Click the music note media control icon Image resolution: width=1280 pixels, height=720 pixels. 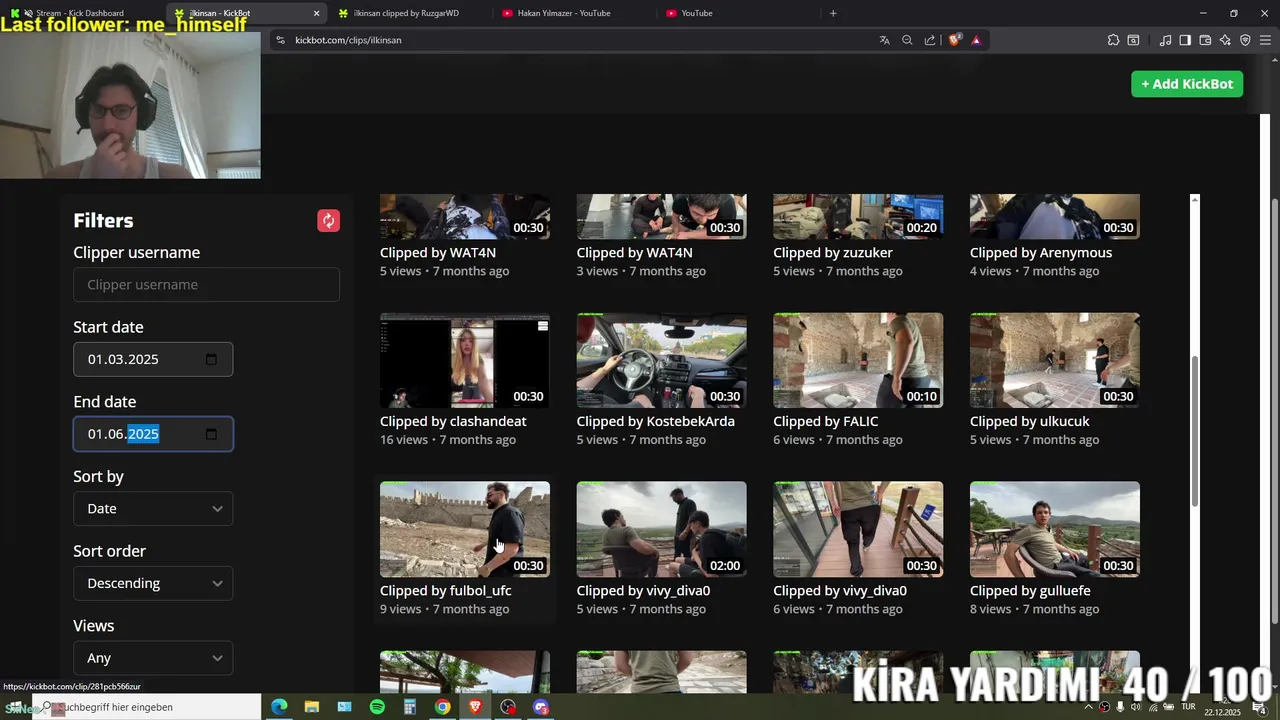pyautogui.click(x=1165, y=40)
